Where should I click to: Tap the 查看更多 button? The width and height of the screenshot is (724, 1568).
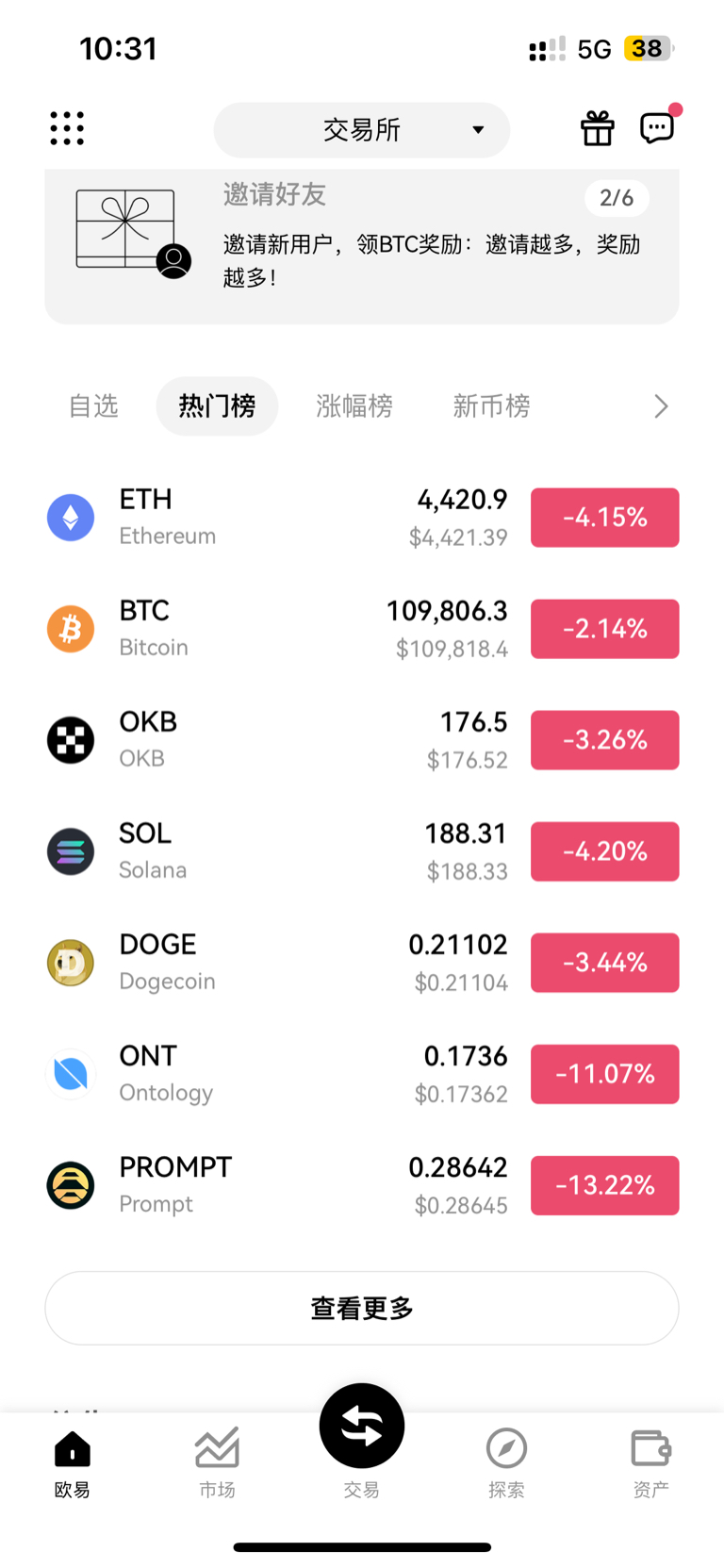click(362, 1308)
